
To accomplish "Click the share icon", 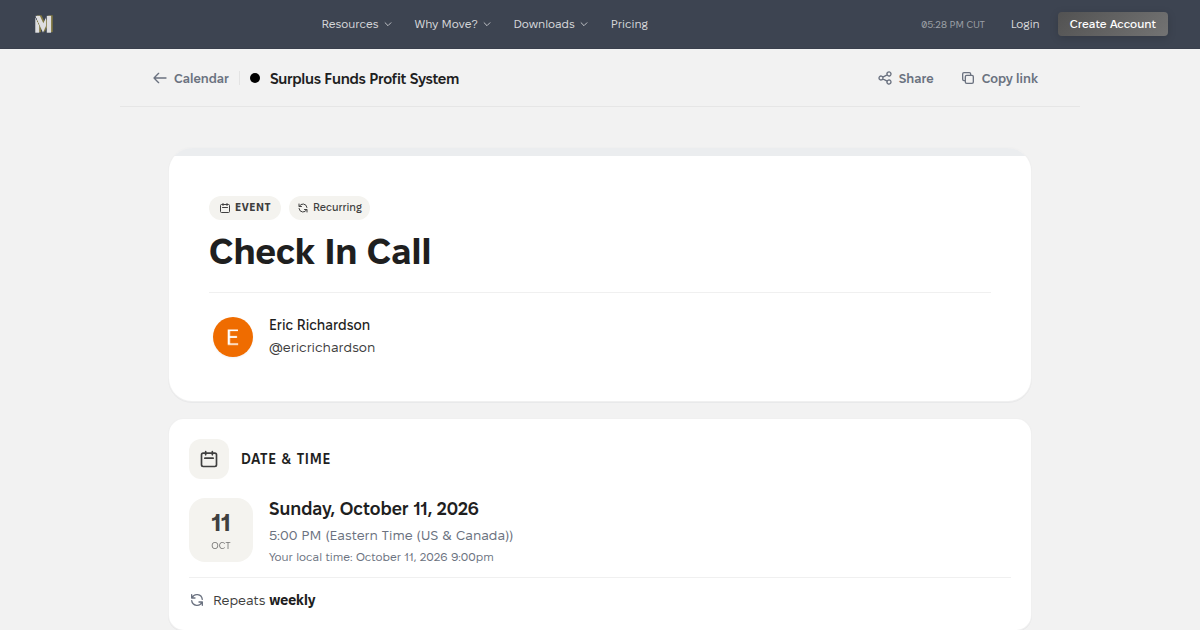I will coord(885,78).
